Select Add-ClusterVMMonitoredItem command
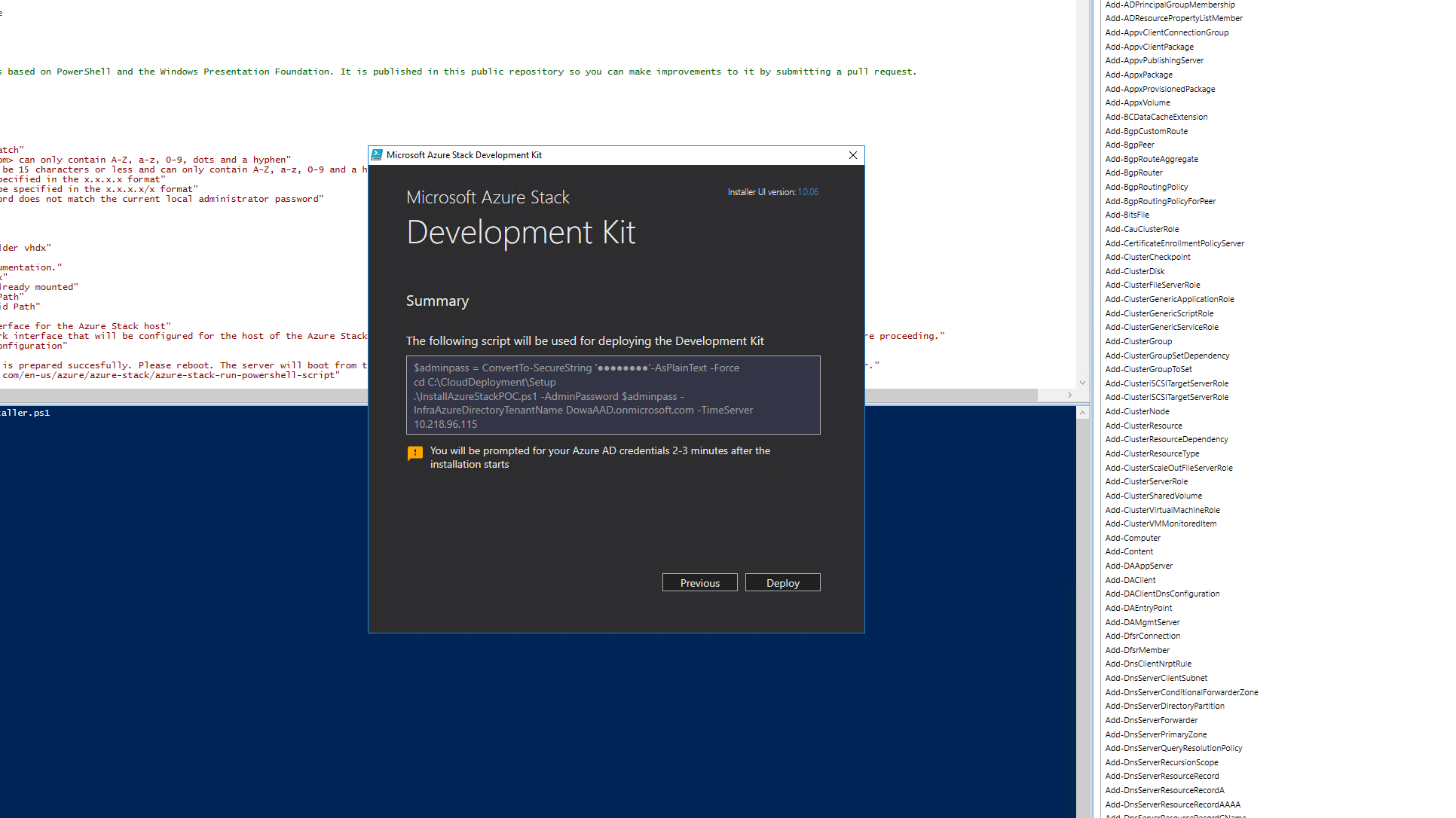1456x818 pixels. tap(1161, 523)
